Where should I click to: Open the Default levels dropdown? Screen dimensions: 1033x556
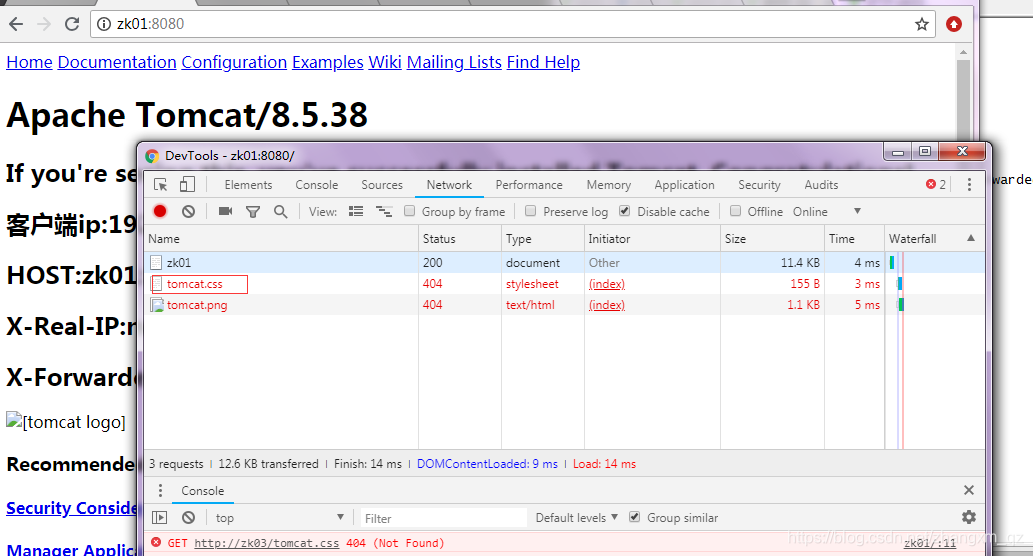(576, 518)
